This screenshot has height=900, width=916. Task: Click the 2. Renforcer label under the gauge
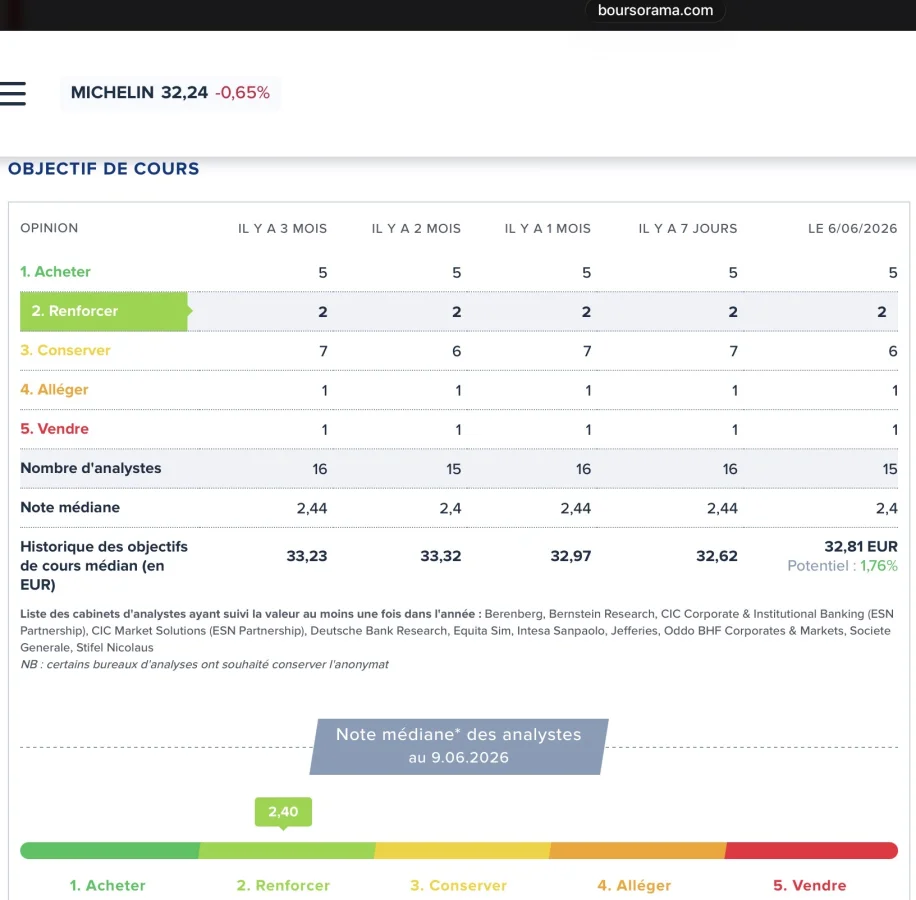(x=283, y=885)
